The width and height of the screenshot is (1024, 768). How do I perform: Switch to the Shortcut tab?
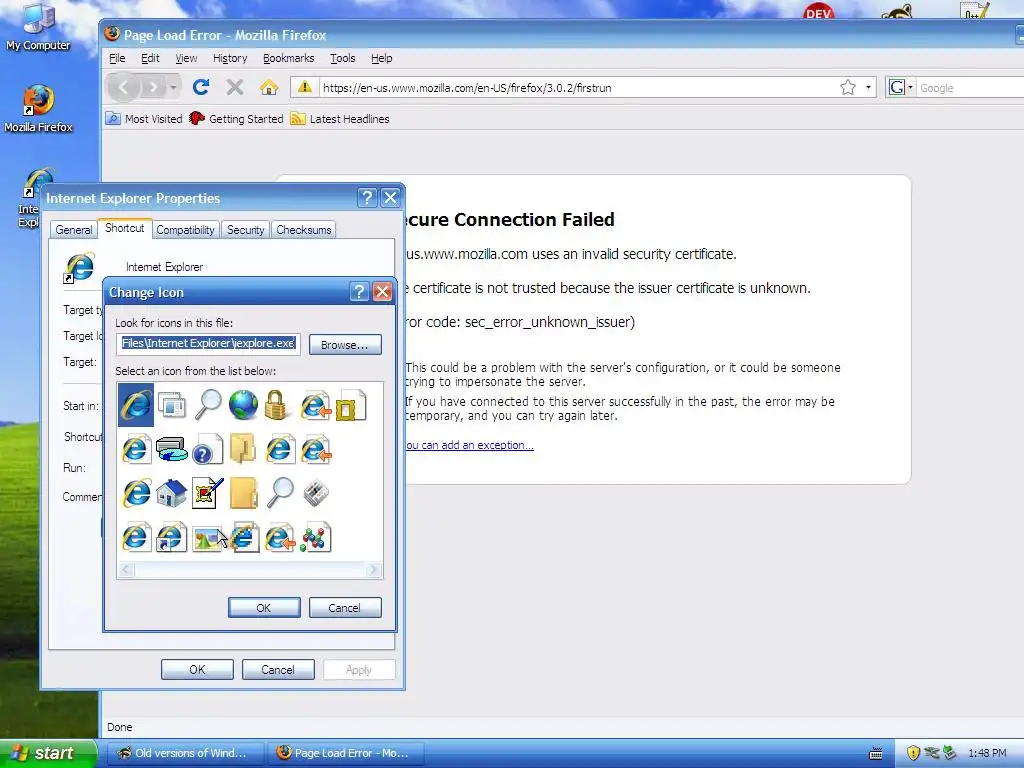[125, 228]
